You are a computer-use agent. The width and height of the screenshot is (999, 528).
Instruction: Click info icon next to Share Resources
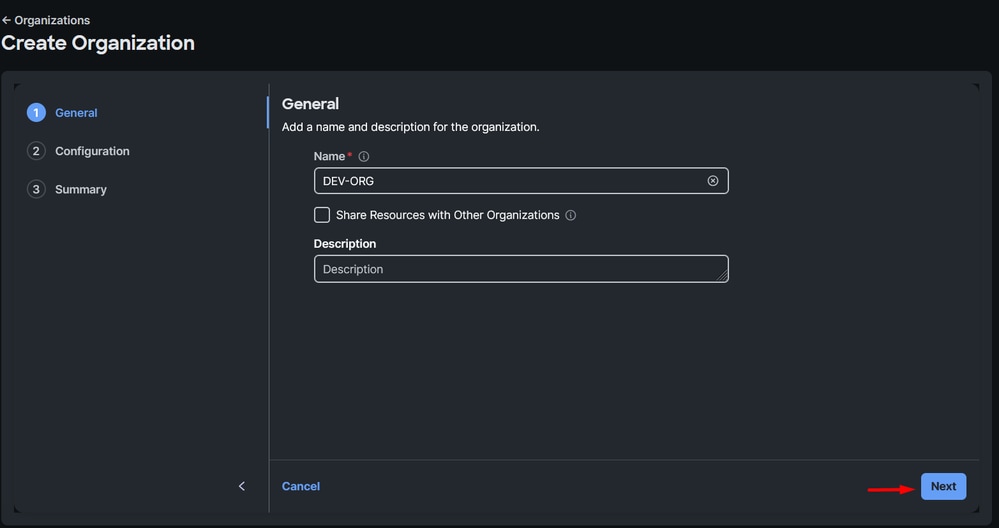[x=571, y=215]
